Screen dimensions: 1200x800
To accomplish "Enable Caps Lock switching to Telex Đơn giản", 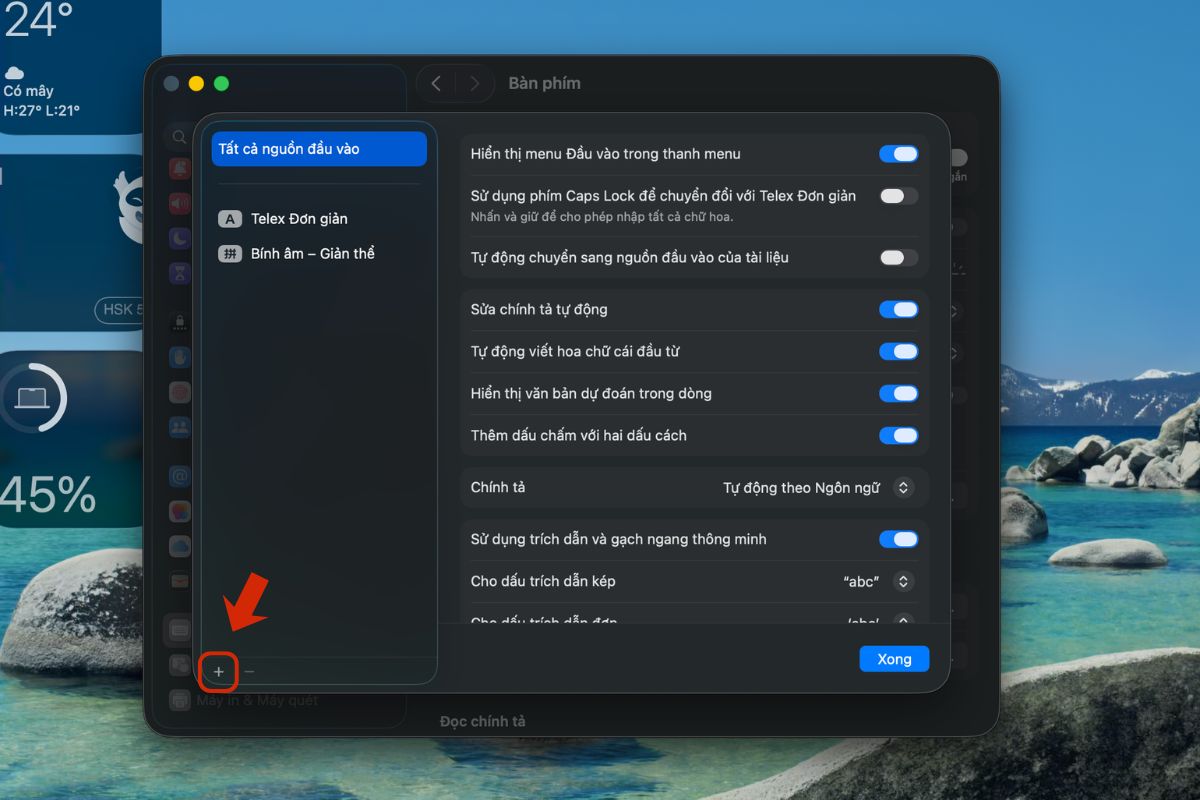I will (x=898, y=196).
